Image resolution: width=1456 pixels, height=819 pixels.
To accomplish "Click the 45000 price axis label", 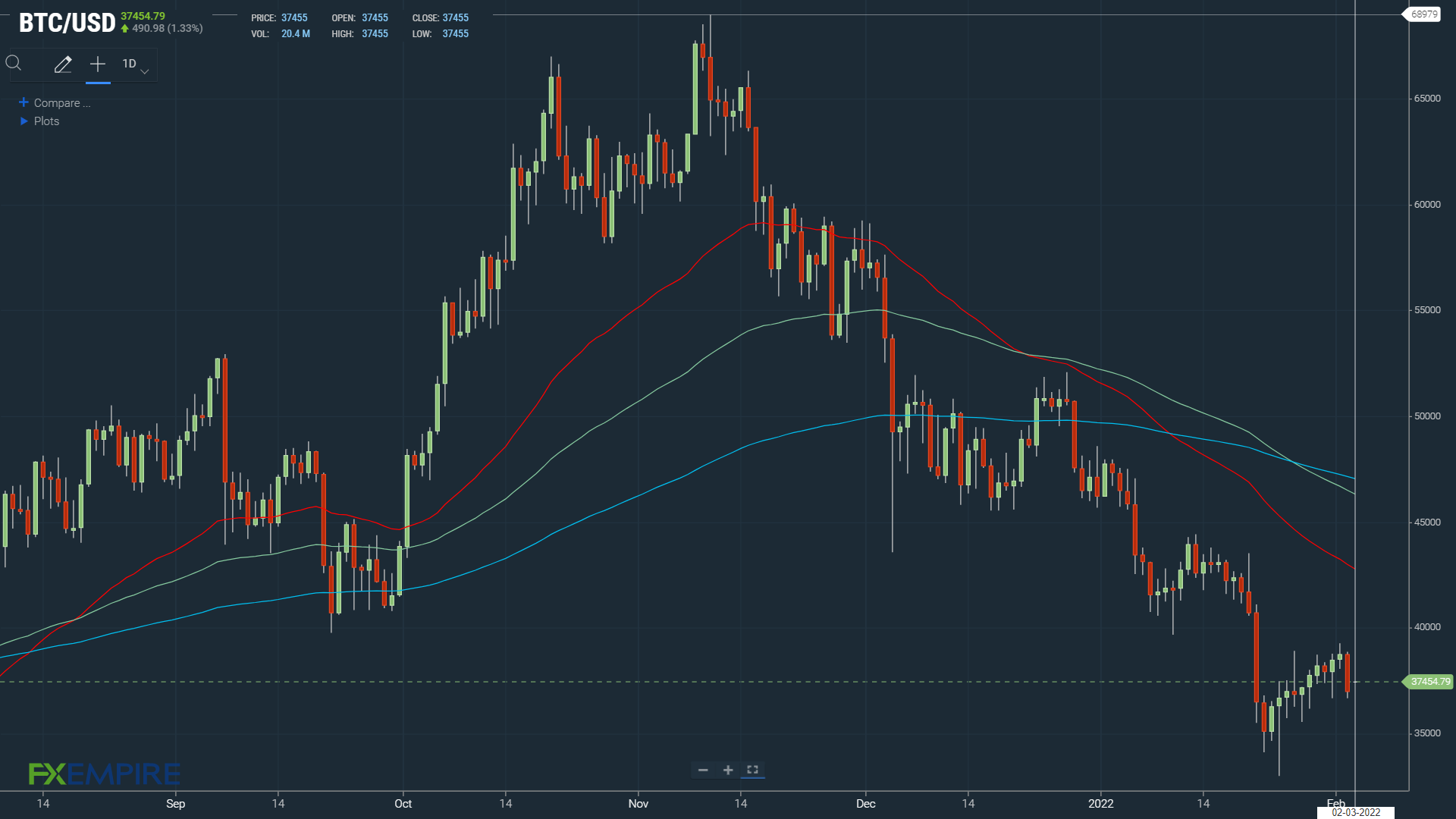I will pyautogui.click(x=1427, y=522).
